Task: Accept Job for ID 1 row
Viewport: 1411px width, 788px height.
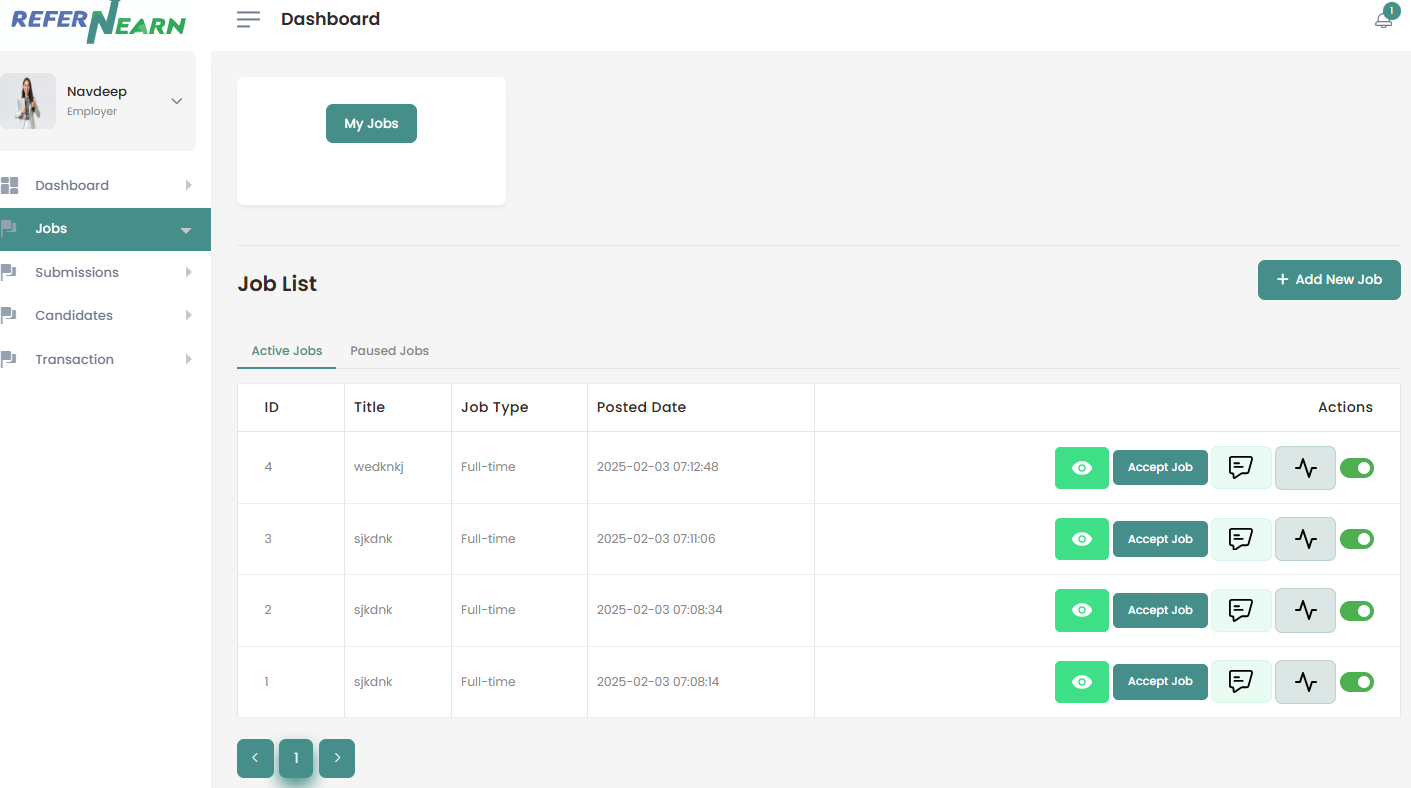Action: click(x=1160, y=681)
